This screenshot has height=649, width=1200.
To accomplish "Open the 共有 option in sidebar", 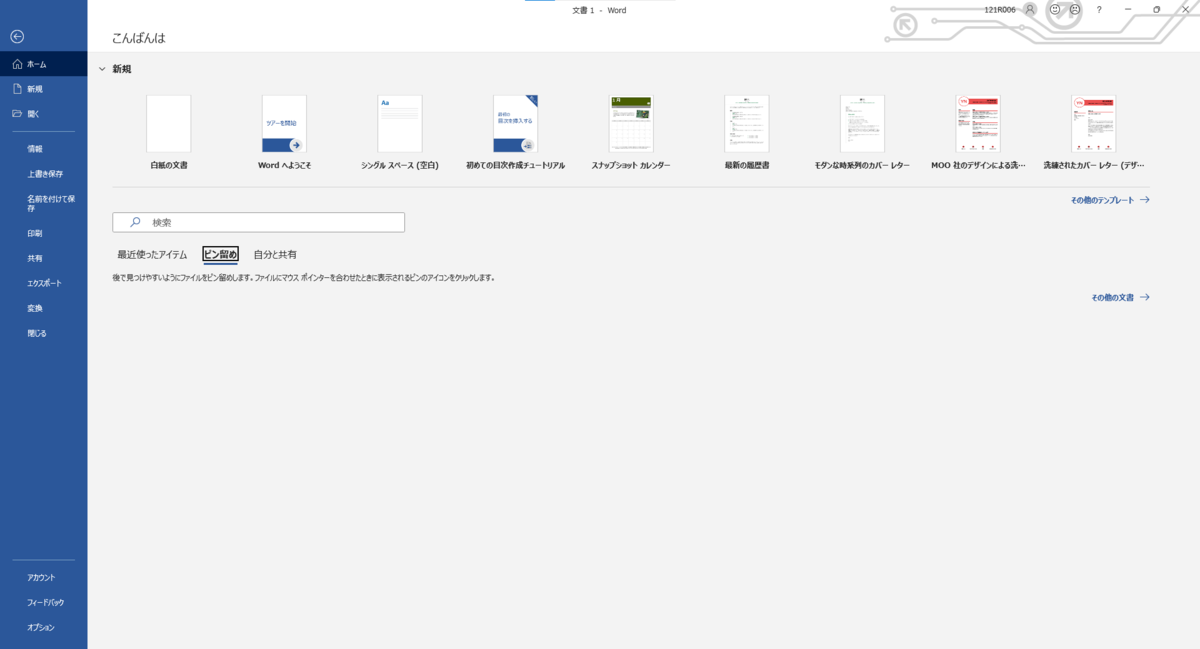I will coord(44,258).
